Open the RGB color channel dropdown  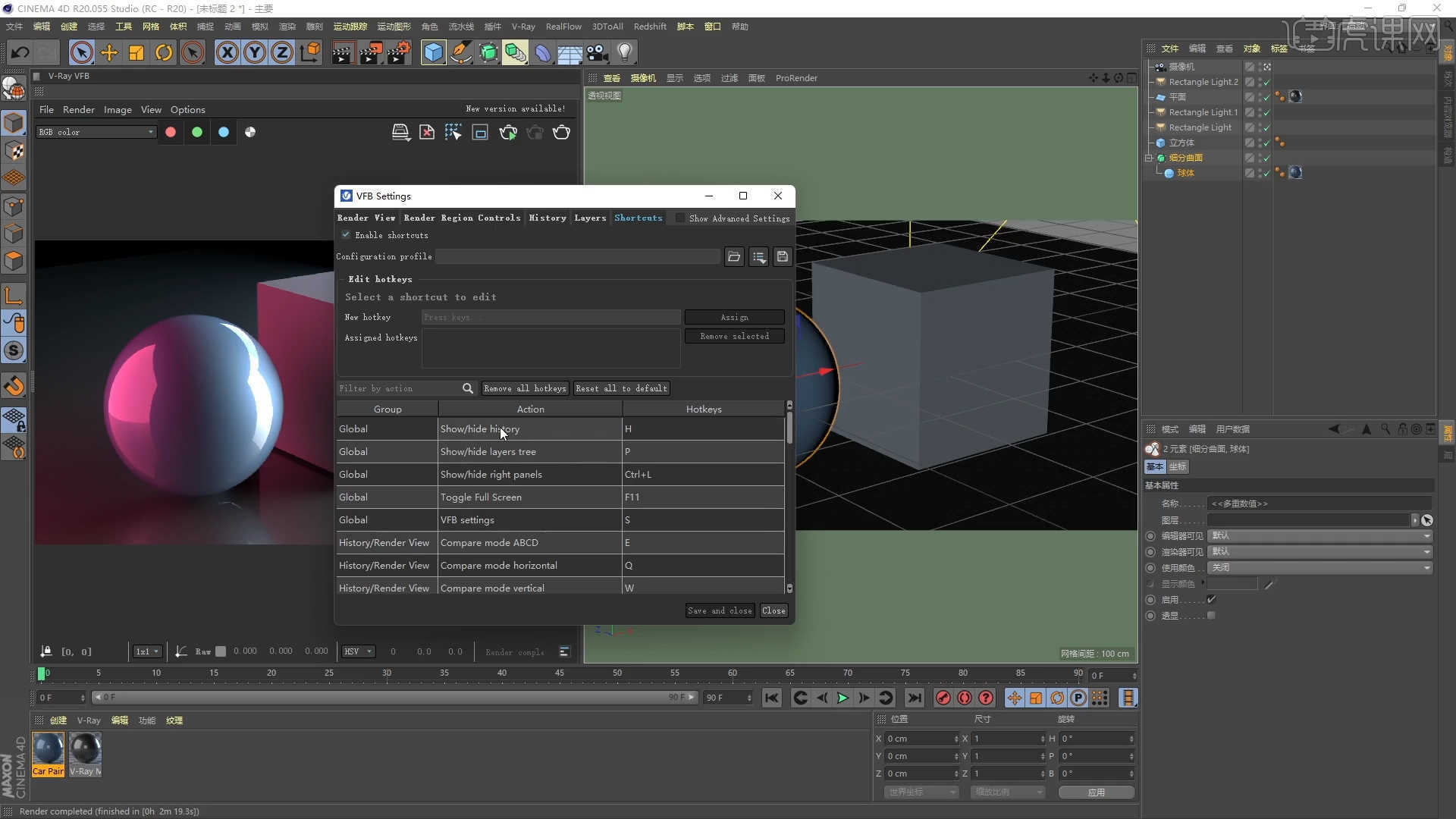click(96, 132)
